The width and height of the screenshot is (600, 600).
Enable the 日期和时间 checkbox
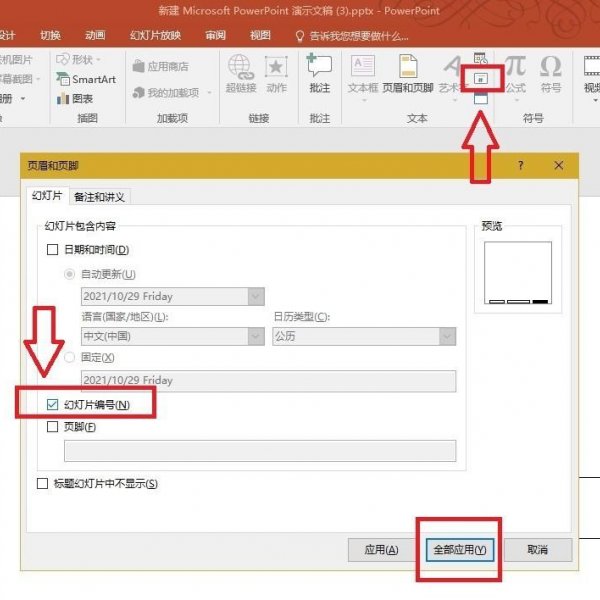click(53, 250)
